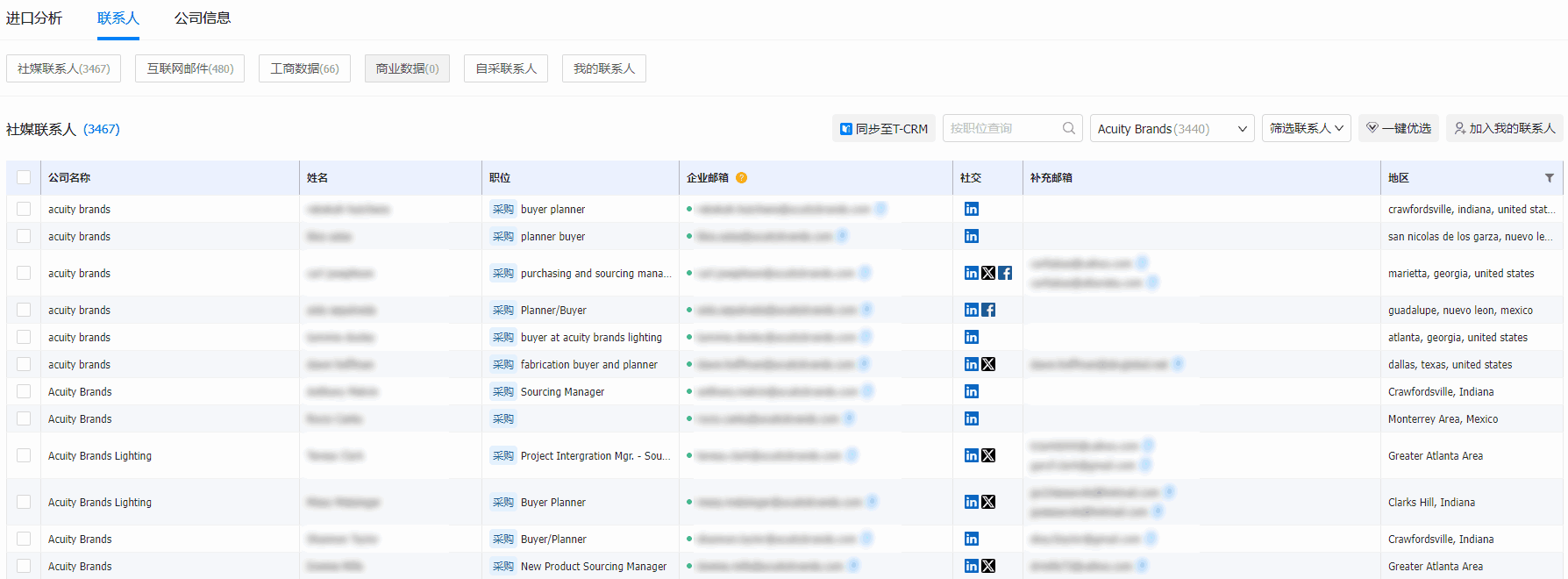
Task: Click Facebook icon in Planner/Buyer row
Action: click(x=988, y=310)
